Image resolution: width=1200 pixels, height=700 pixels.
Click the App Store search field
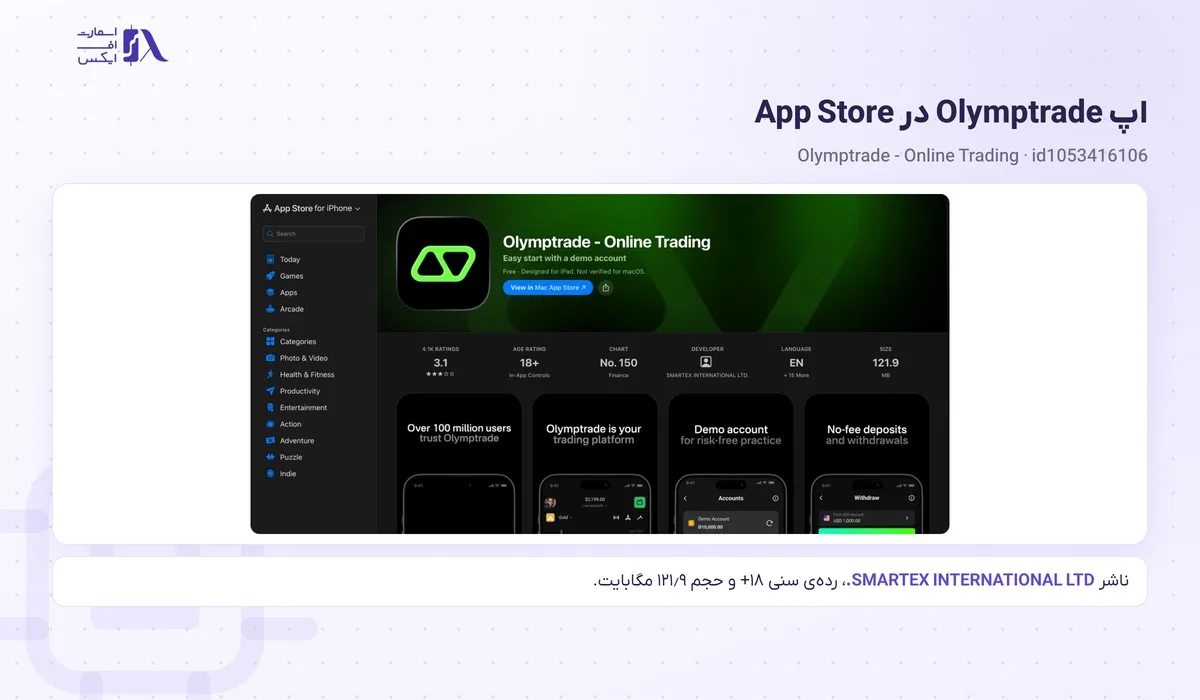pos(313,234)
